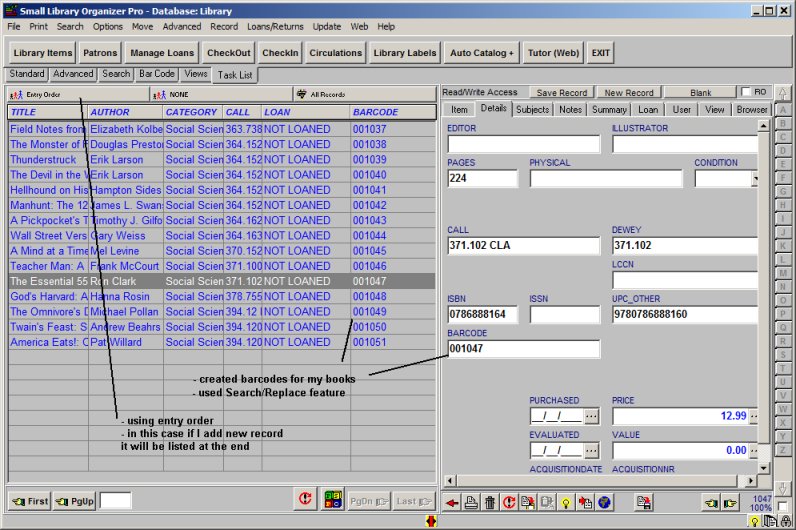Select the Views tab

coord(195,74)
